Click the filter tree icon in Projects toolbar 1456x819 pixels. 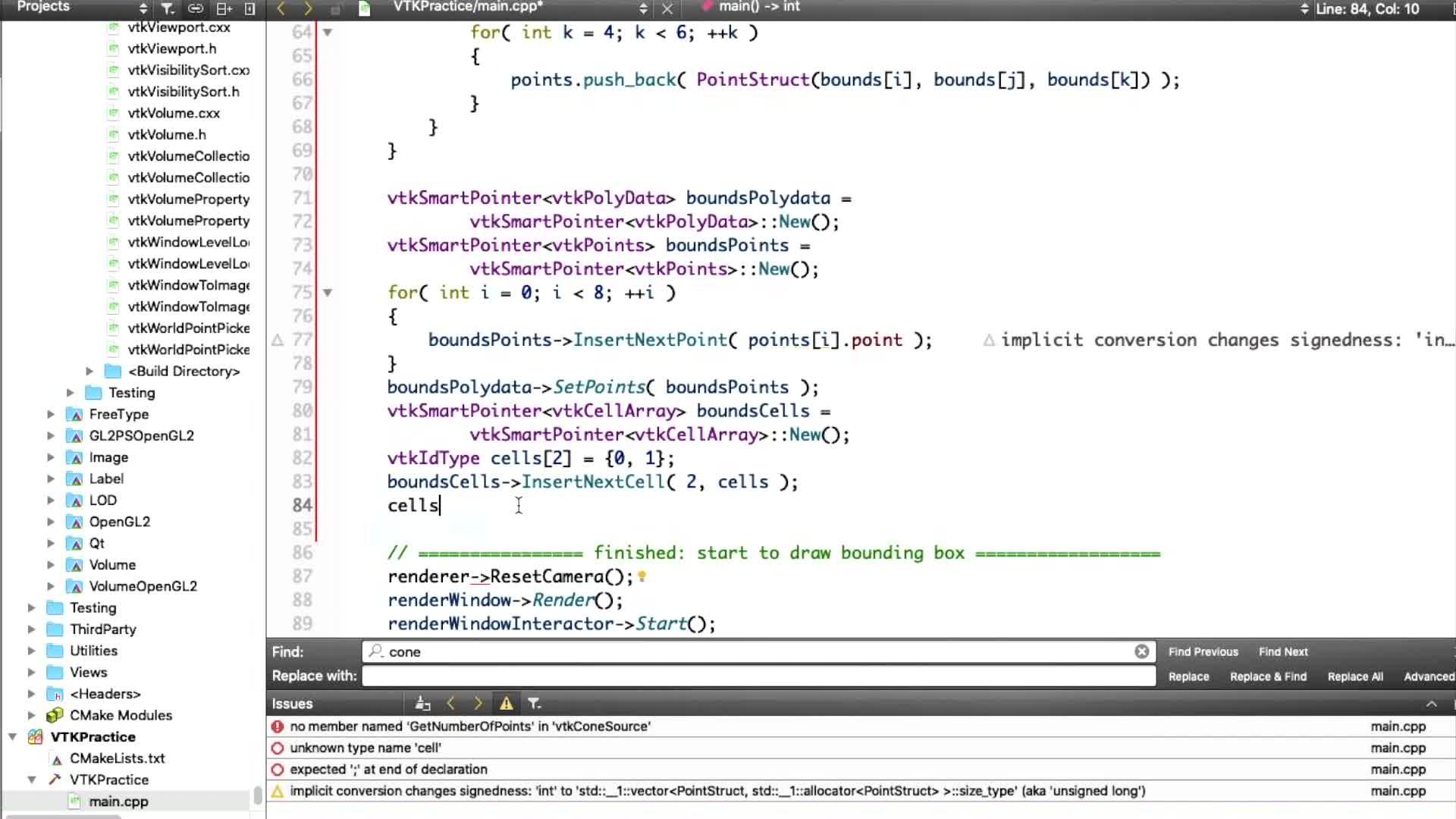tap(168, 8)
